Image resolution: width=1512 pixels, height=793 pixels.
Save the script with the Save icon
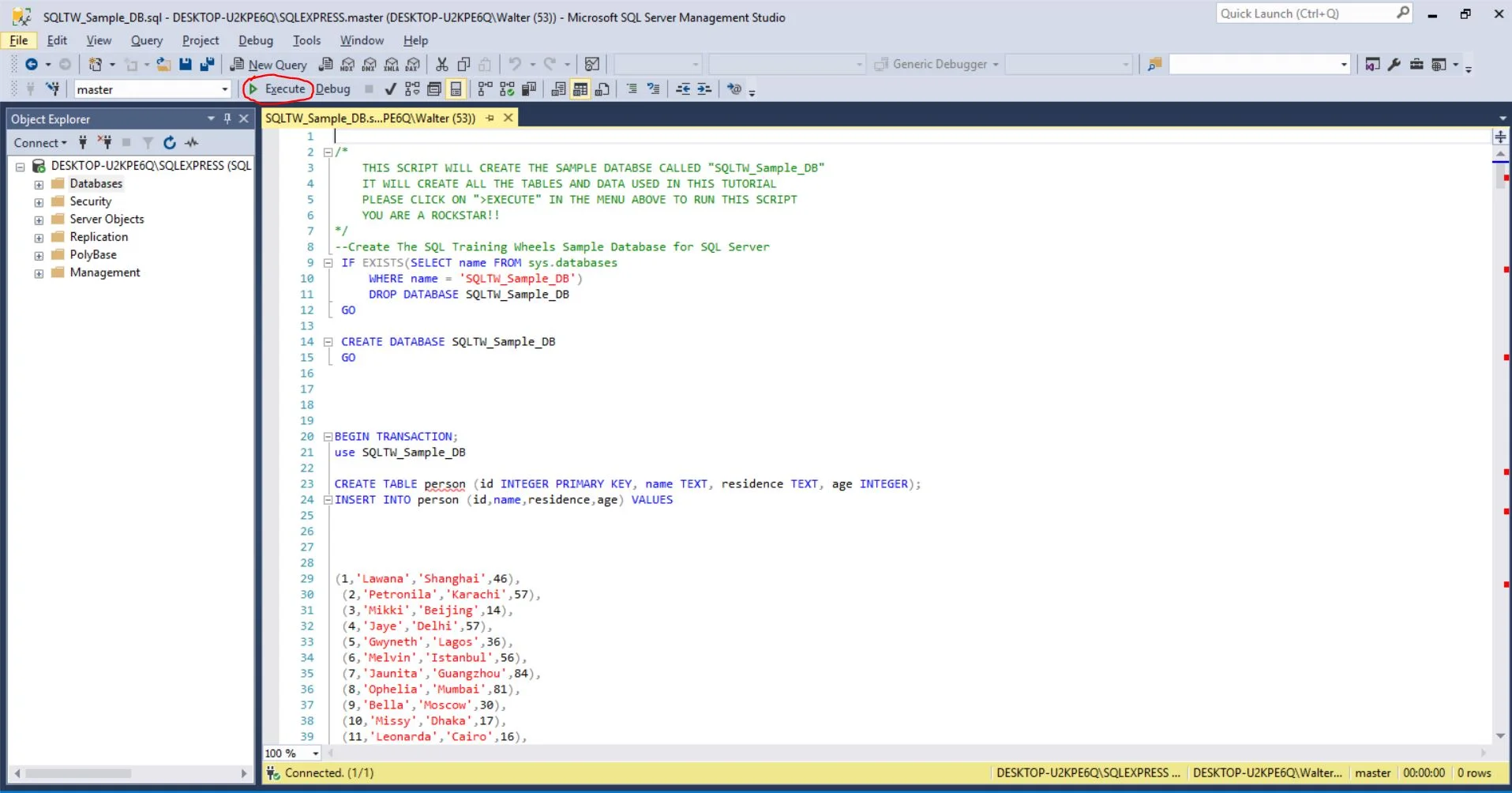(186, 64)
